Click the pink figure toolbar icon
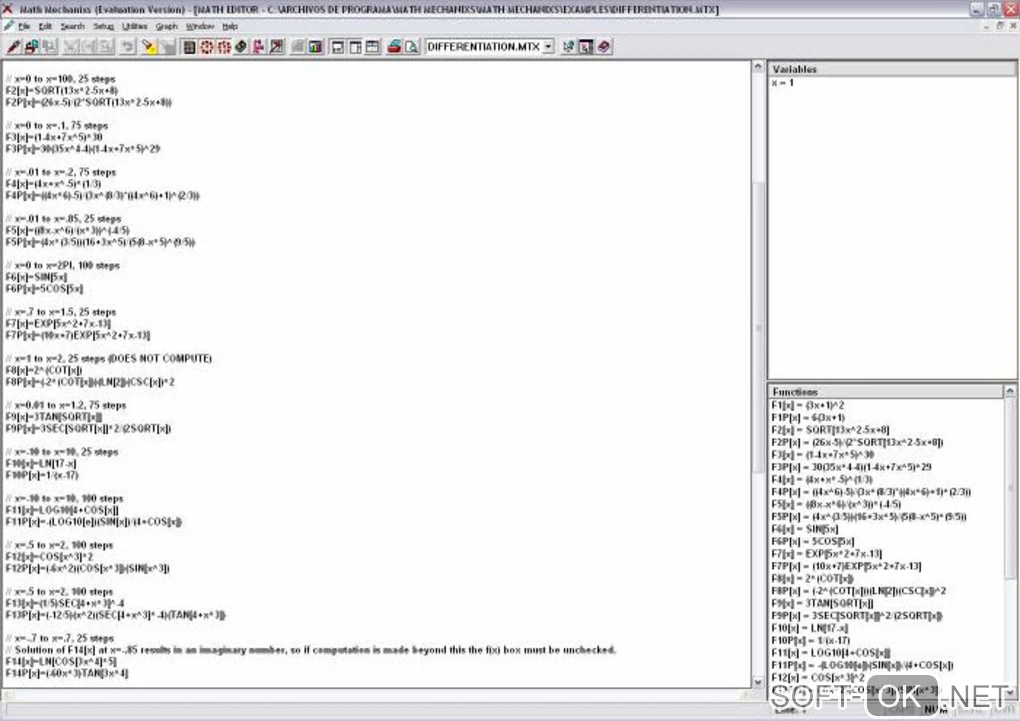This screenshot has height=721, width=1020. 258,47
